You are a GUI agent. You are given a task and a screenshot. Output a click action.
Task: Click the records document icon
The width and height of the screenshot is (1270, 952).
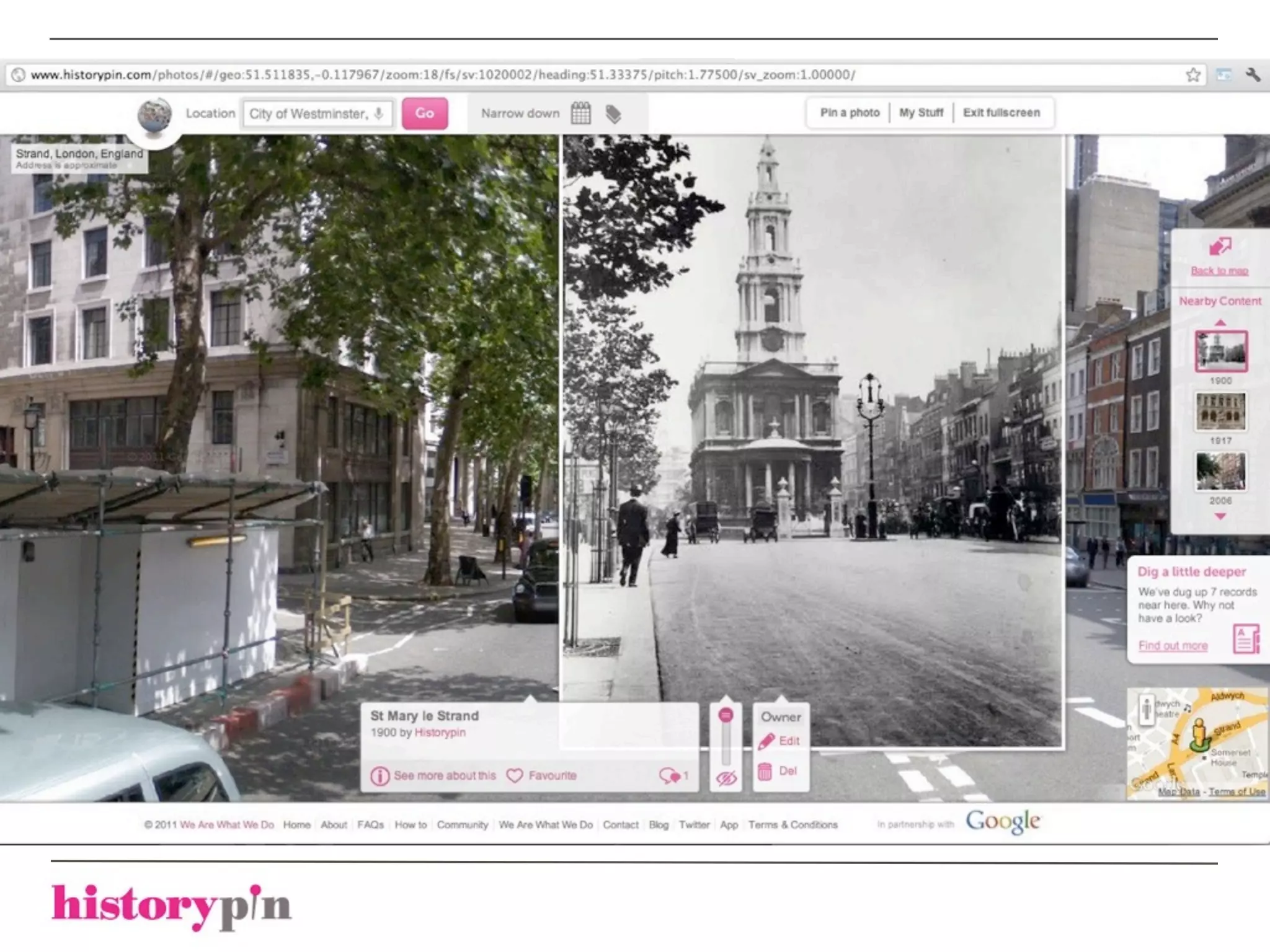[1246, 639]
